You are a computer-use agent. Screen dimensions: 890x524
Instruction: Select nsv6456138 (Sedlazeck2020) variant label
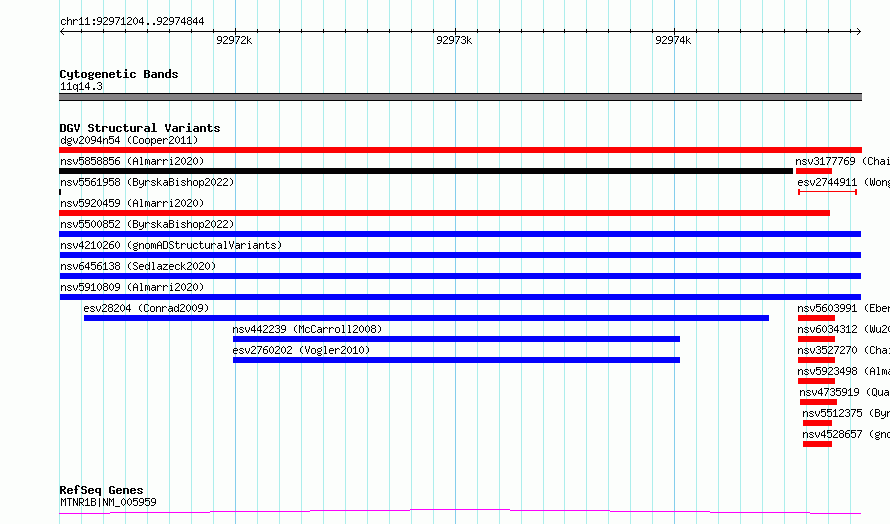(x=138, y=266)
